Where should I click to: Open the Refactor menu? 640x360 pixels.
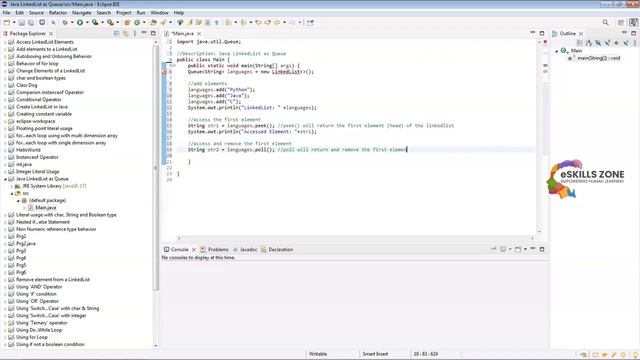click(58, 13)
